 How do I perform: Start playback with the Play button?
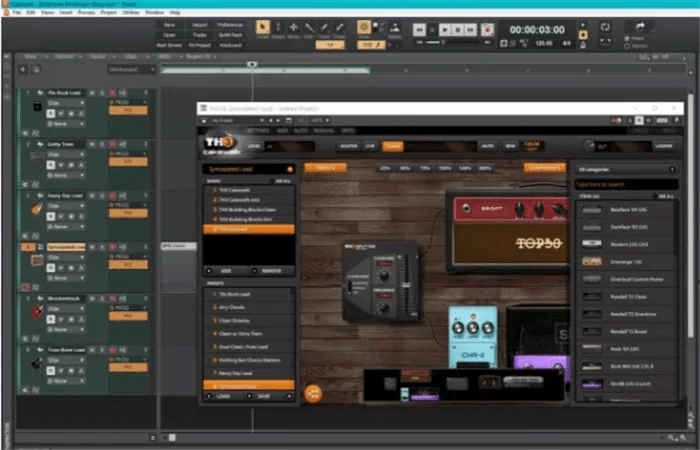445,29
